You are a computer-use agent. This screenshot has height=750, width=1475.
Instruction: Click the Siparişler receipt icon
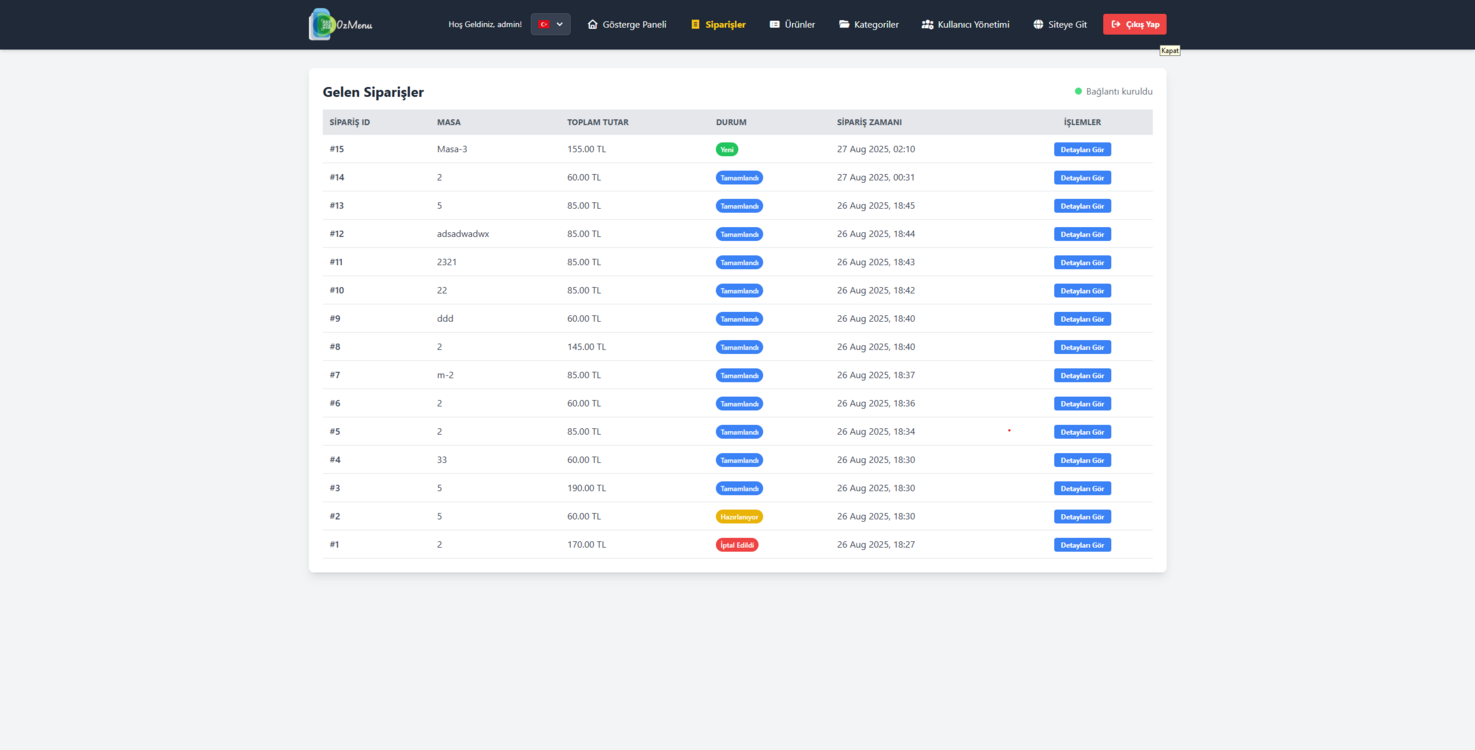click(x=695, y=24)
